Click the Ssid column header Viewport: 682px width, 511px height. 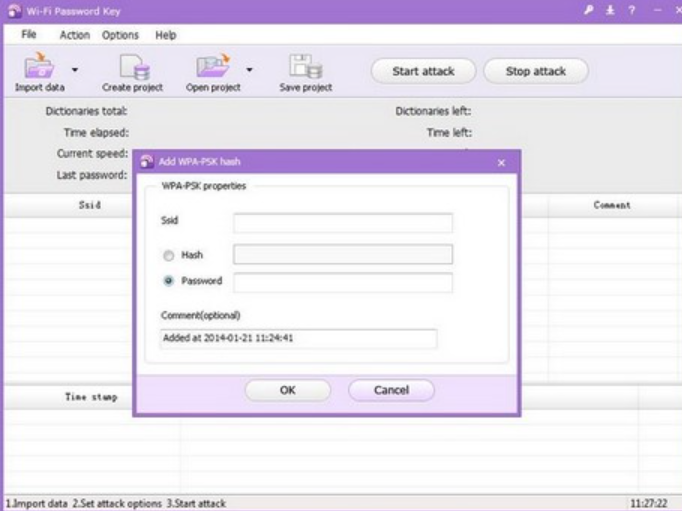pyautogui.click(x=90, y=205)
